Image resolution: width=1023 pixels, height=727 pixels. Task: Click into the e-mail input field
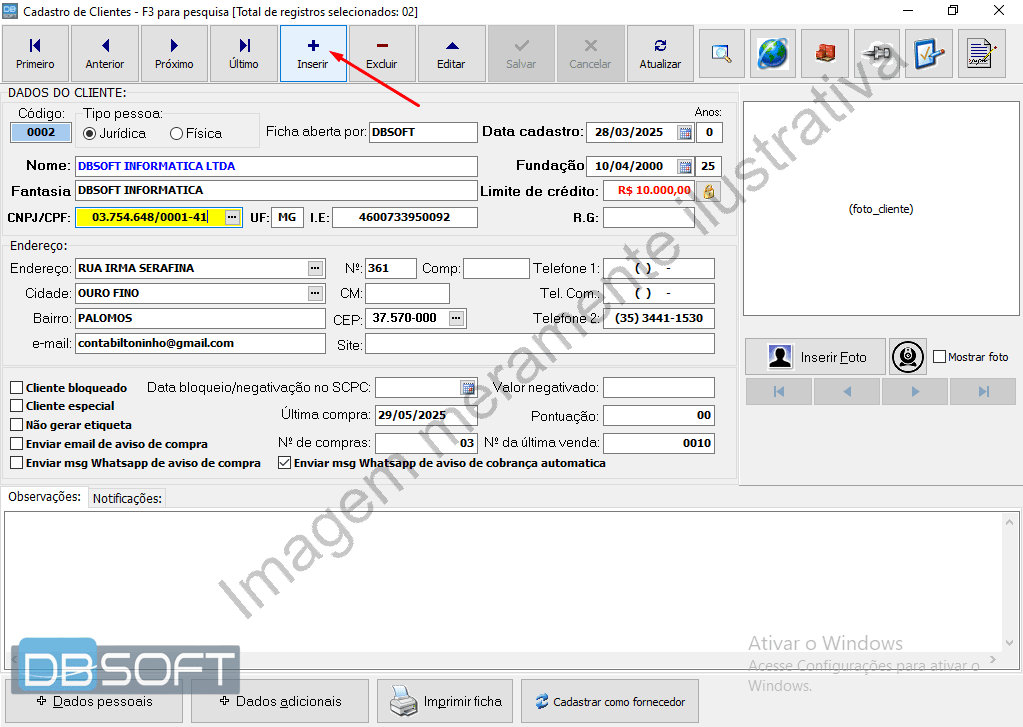pos(200,343)
